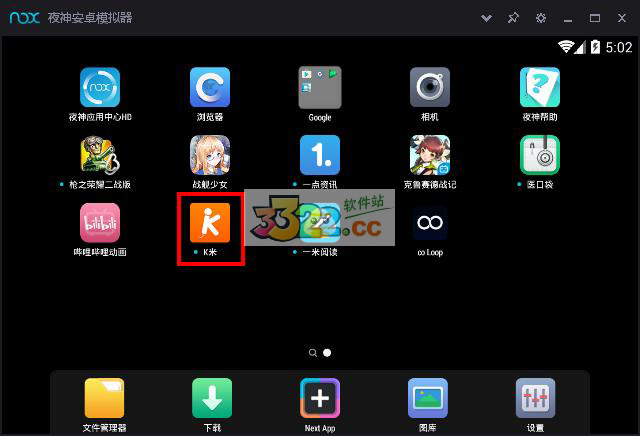
Task: Launch the 一点资讯 news app
Action: point(320,155)
